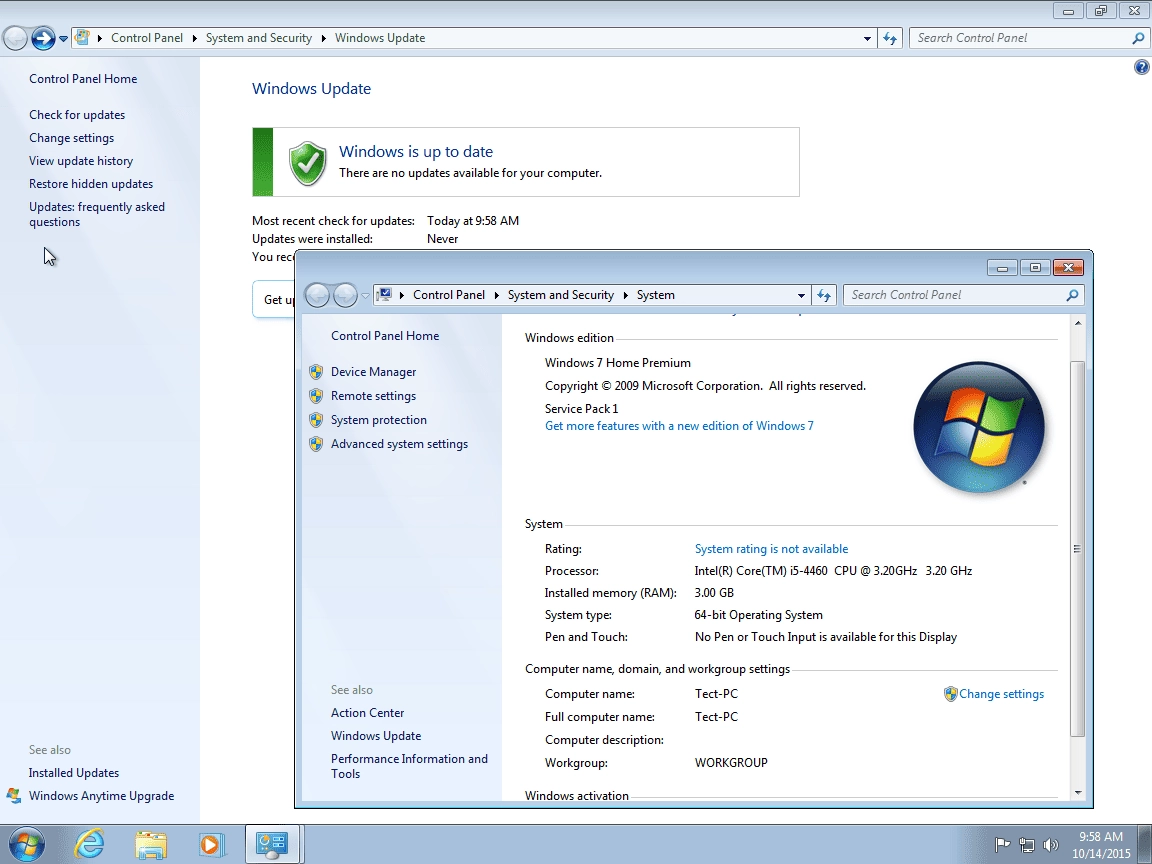Open Windows Explorer folder icon on taskbar

point(151,845)
